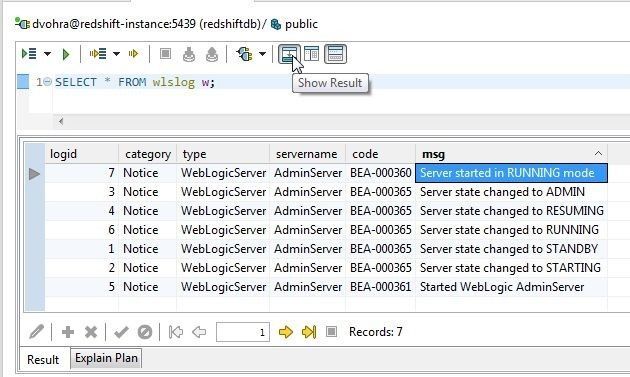Image resolution: width=630 pixels, height=377 pixels.
Task: Click the Commit transaction icon
Action: point(189,54)
